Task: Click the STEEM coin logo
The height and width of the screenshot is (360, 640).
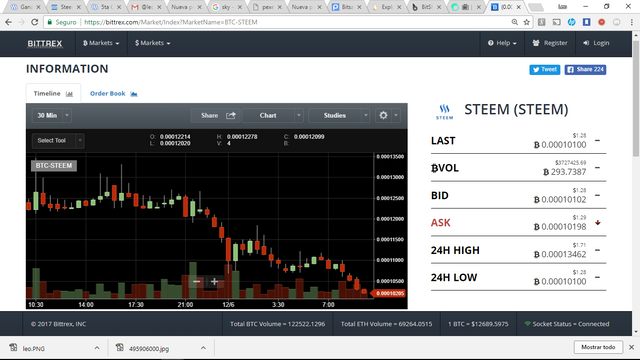Action: coord(444,111)
